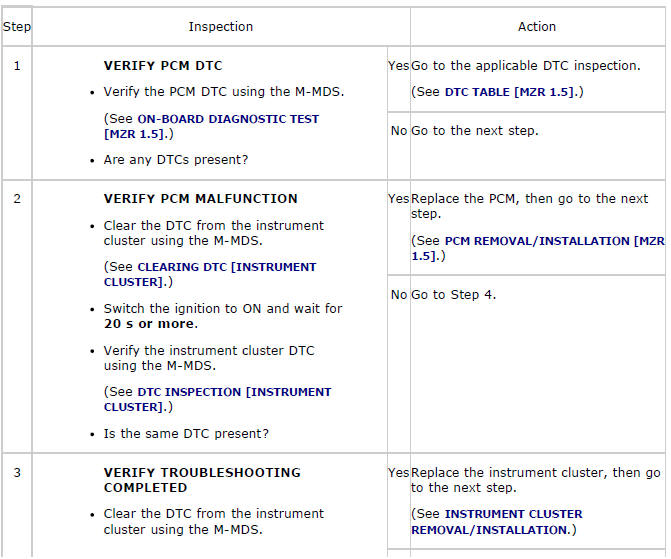
Task: Click the bold '20 s or more' text
Action: click(x=150, y=324)
